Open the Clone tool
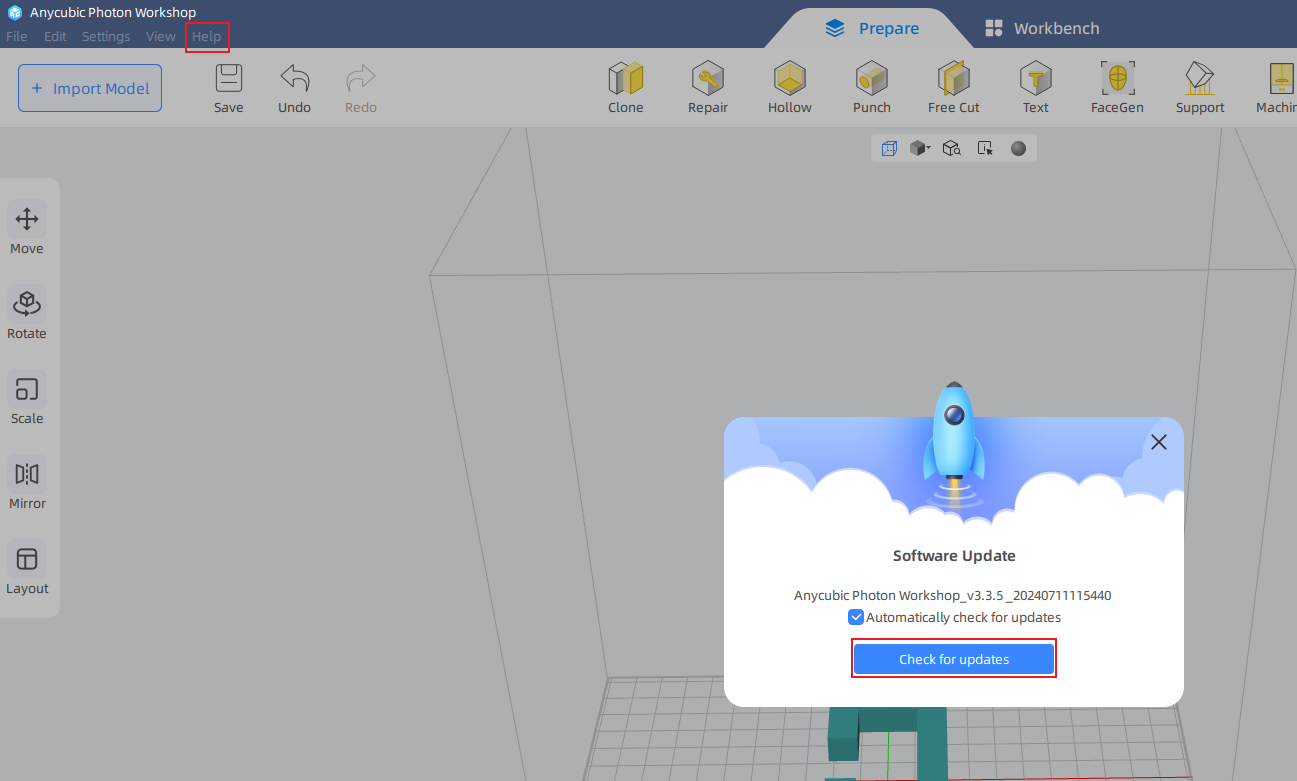The image size is (1297, 781). (x=626, y=88)
